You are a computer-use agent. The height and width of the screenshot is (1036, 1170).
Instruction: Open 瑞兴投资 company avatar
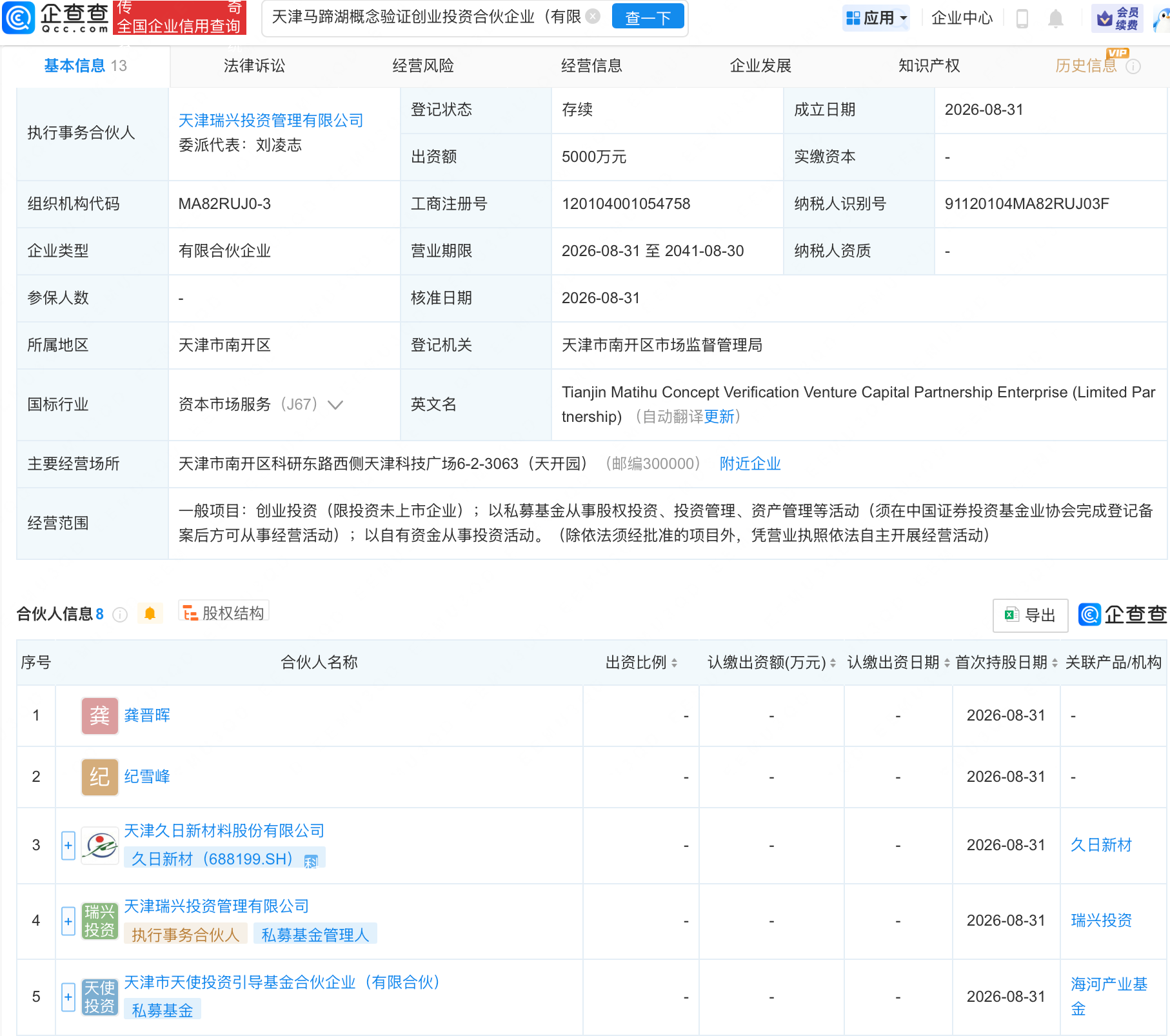click(100, 921)
